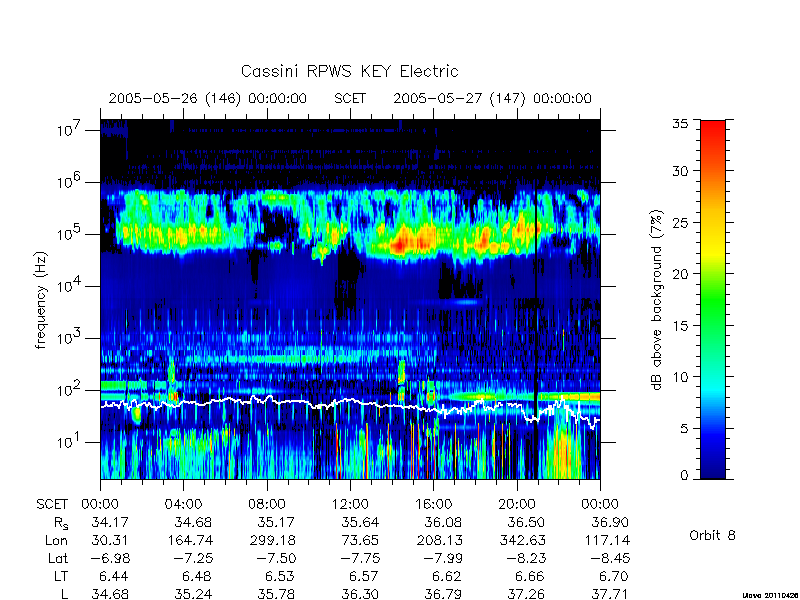The width and height of the screenshot is (800, 600).
Task: Click the frequency (Hz) axis label
Action: click(x=41, y=300)
